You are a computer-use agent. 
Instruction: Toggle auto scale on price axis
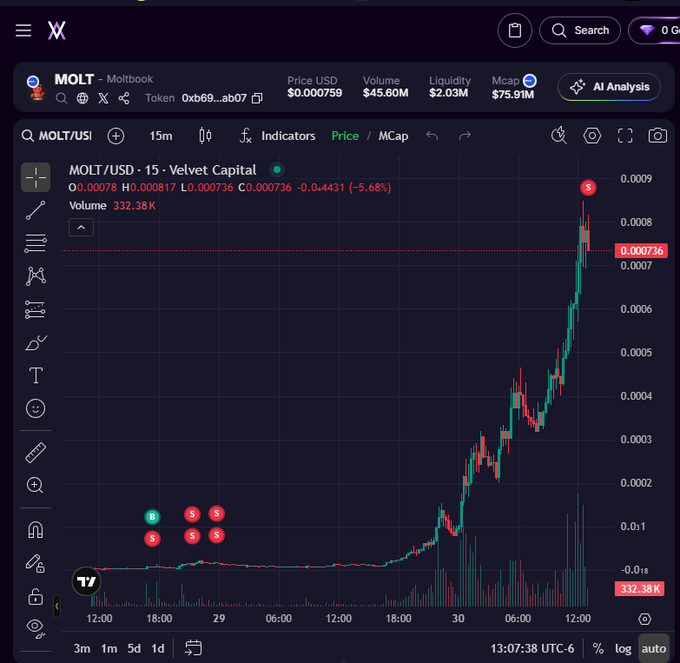(x=653, y=648)
